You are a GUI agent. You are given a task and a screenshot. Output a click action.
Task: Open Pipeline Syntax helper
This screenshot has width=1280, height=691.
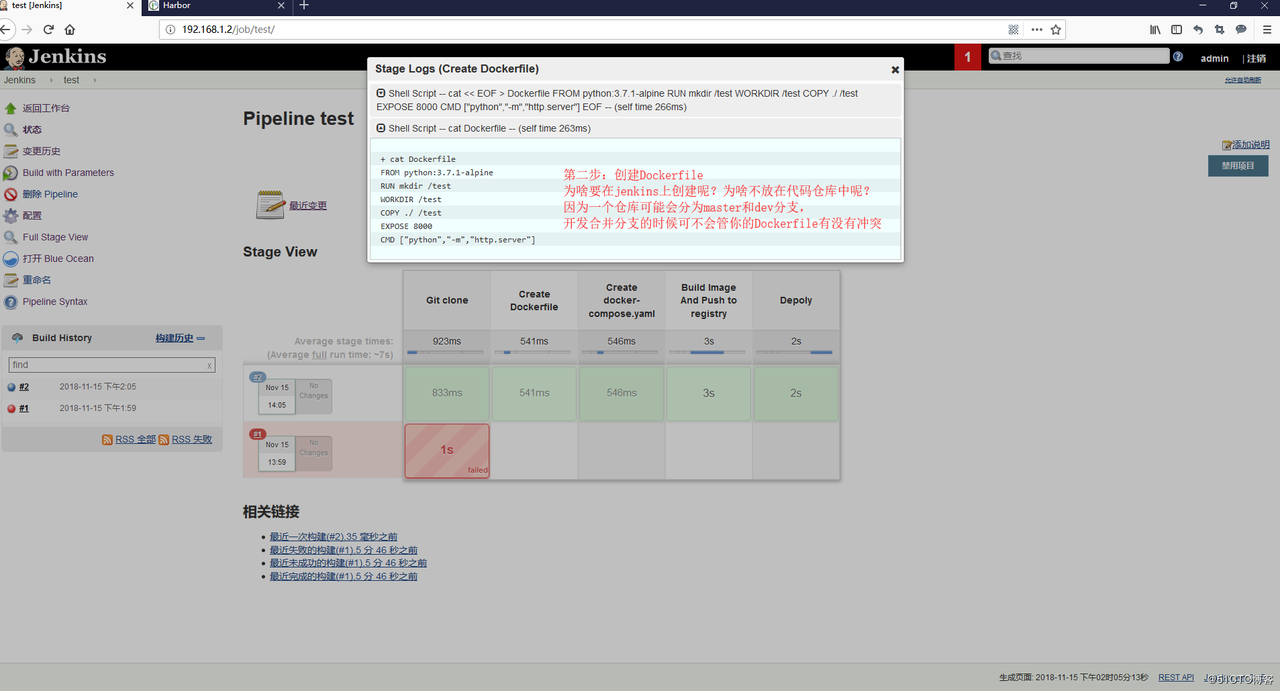coord(55,302)
